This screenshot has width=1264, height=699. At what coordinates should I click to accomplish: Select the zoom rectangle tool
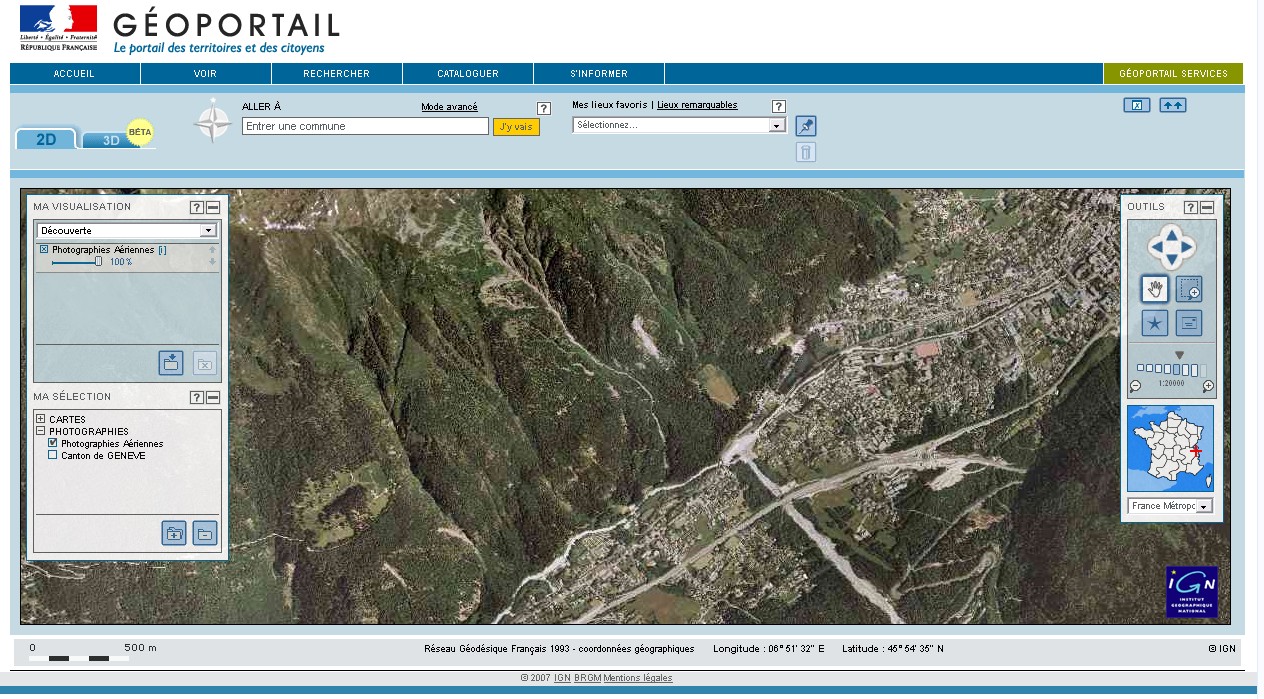pos(1189,290)
